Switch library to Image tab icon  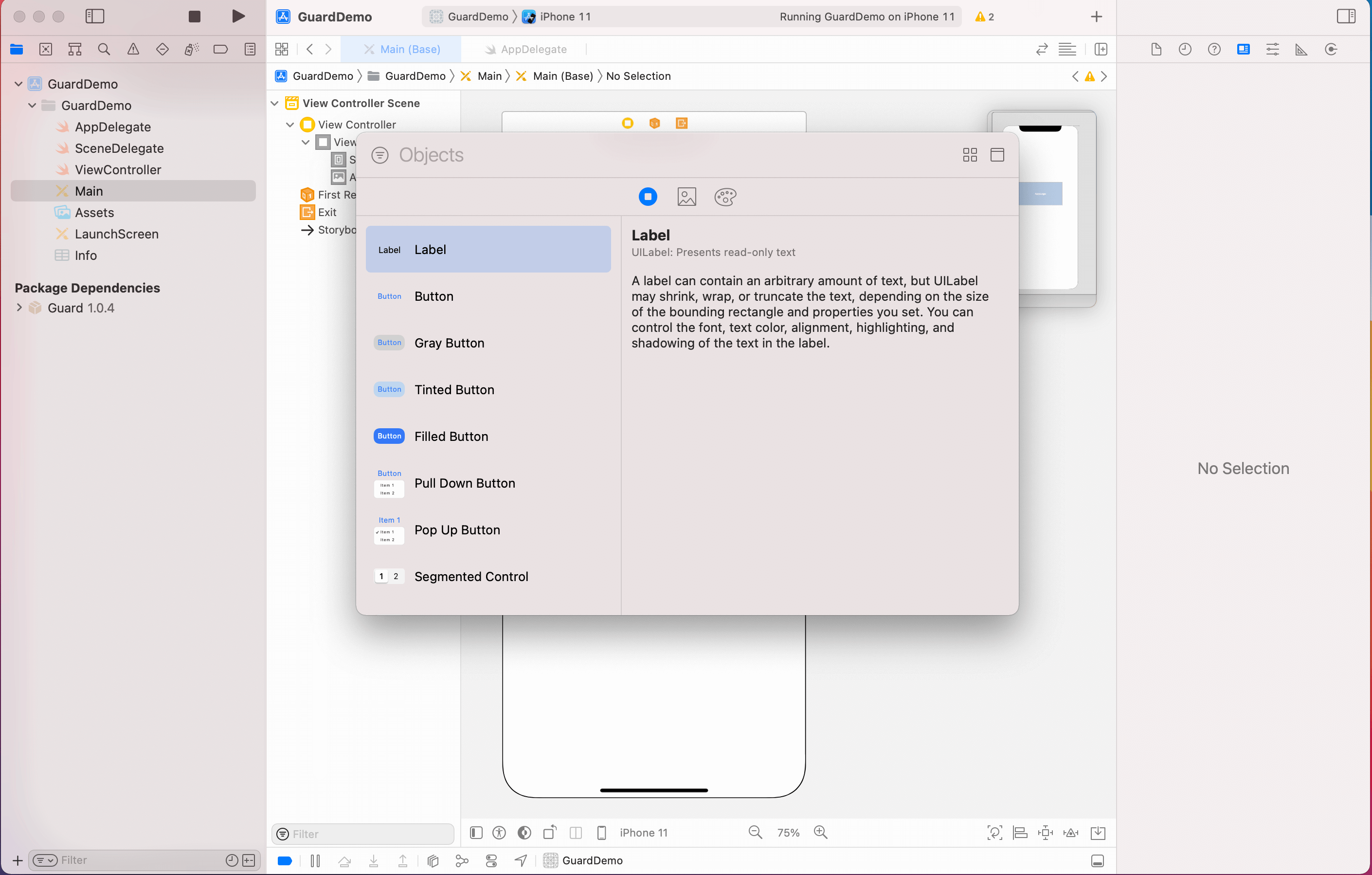click(686, 197)
